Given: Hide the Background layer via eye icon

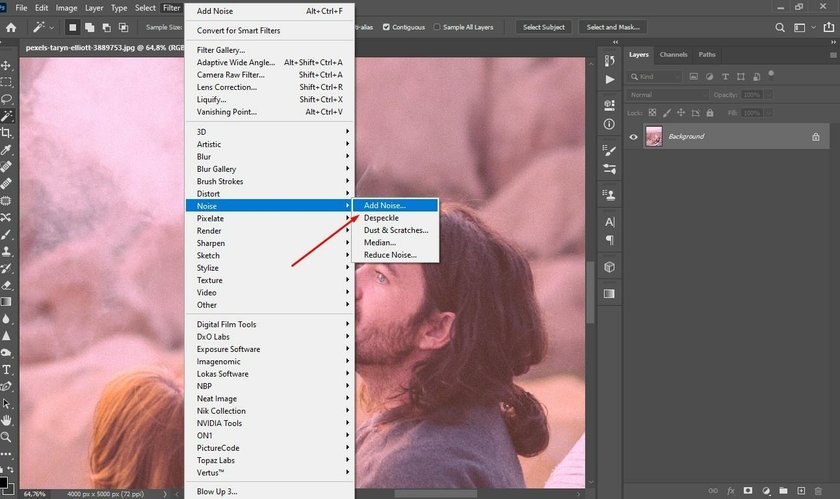Looking at the screenshot, I should 633,137.
